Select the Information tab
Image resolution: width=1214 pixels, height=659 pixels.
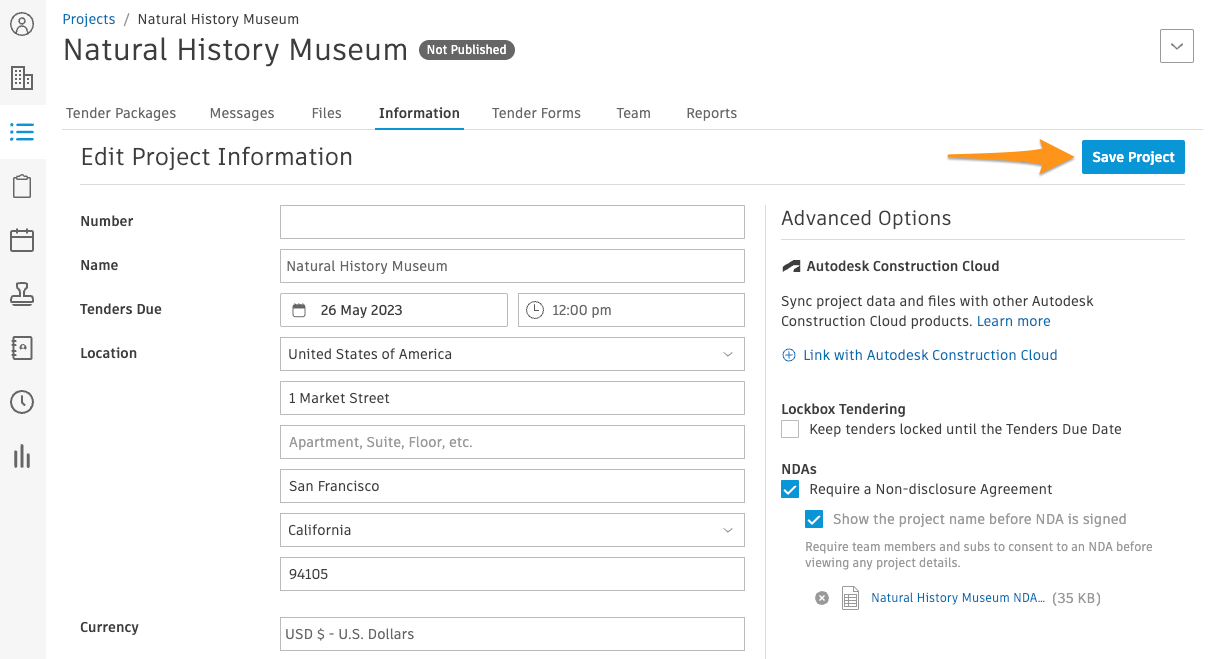tap(419, 113)
